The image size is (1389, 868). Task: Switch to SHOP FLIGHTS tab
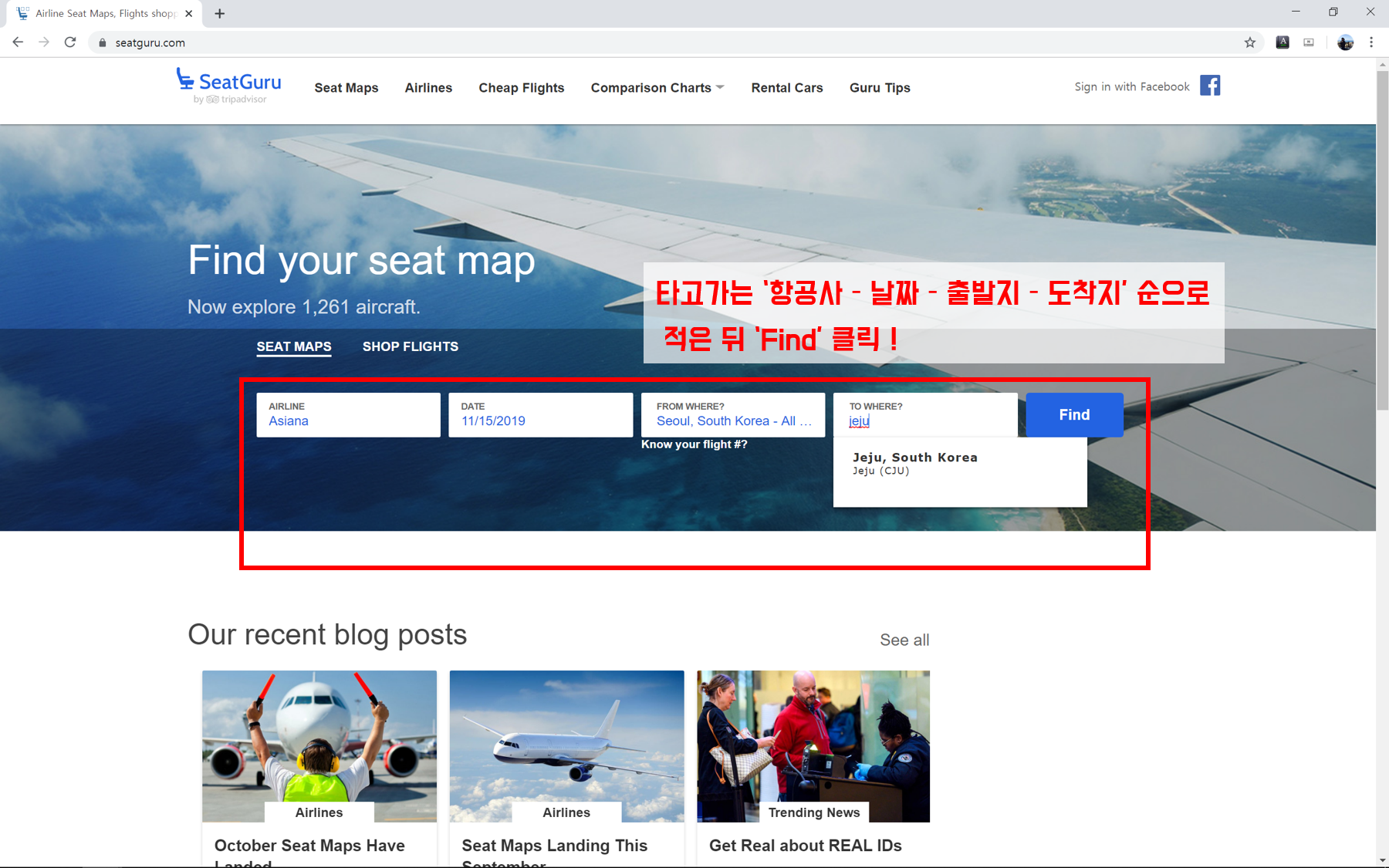(x=411, y=347)
